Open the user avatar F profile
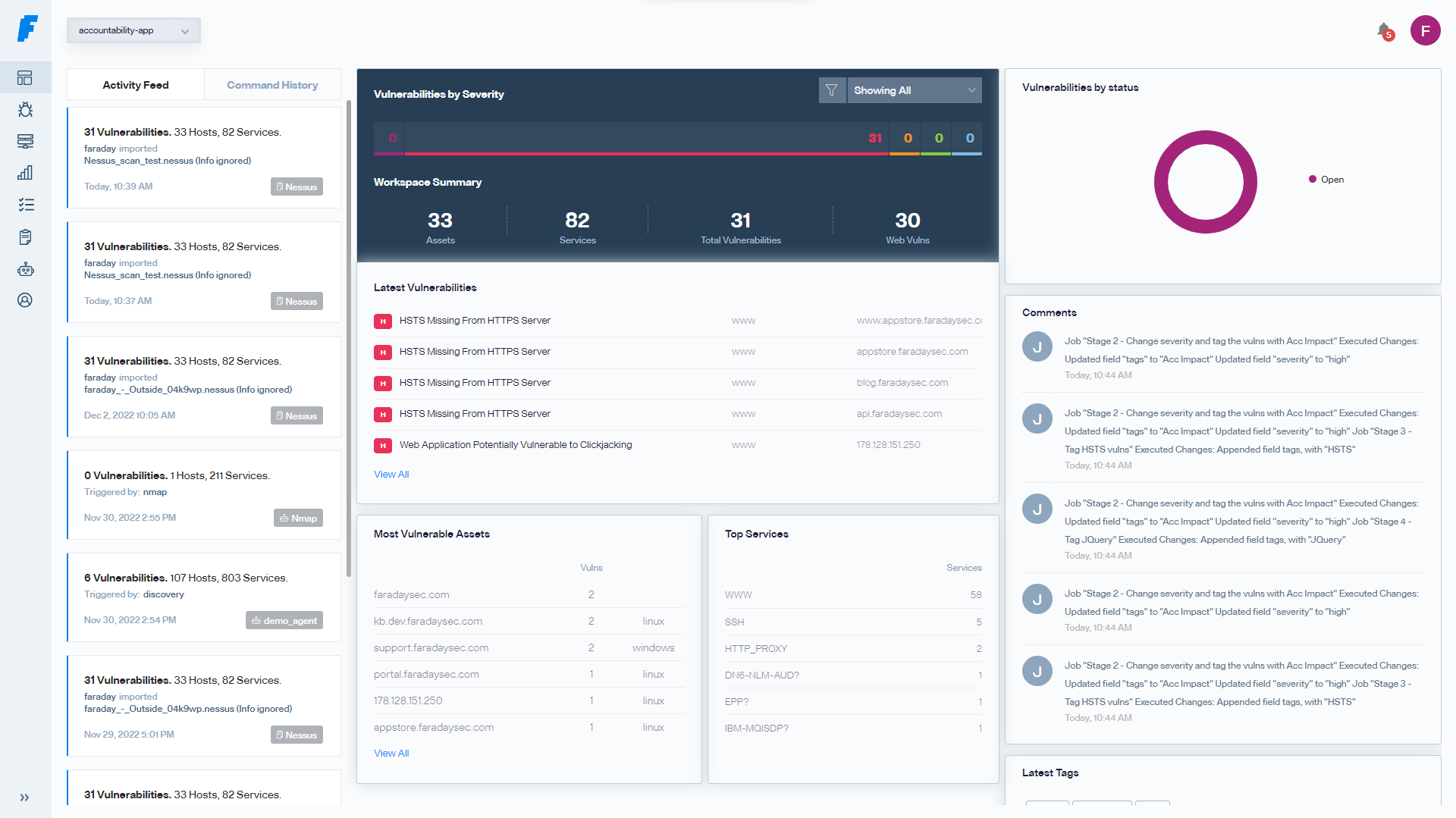1456x818 pixels. tap(1425, 31)
